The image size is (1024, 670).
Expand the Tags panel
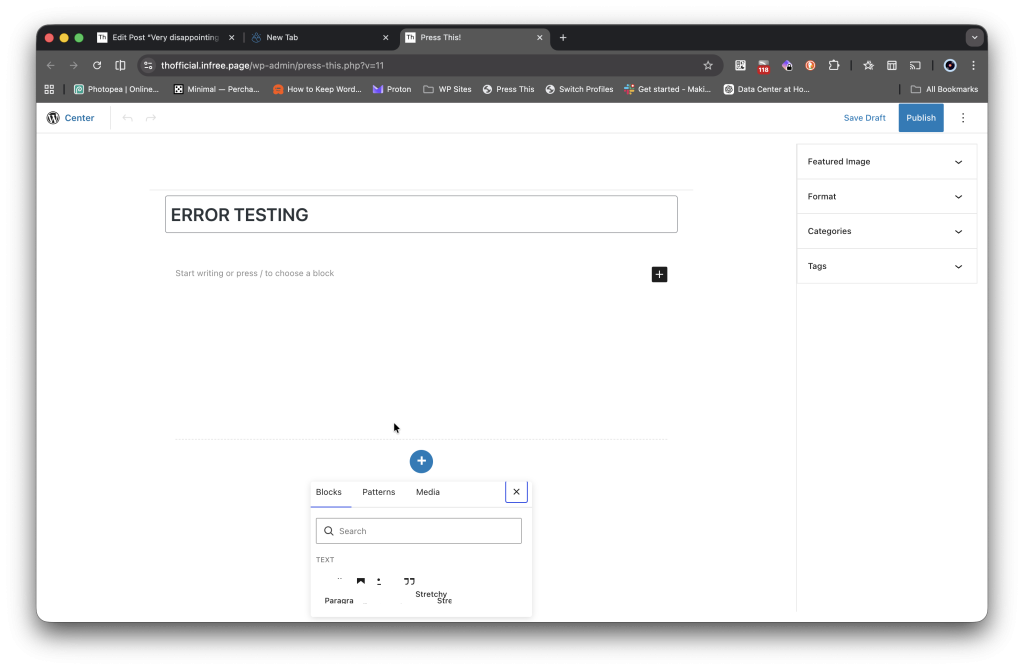coord(886,266)
